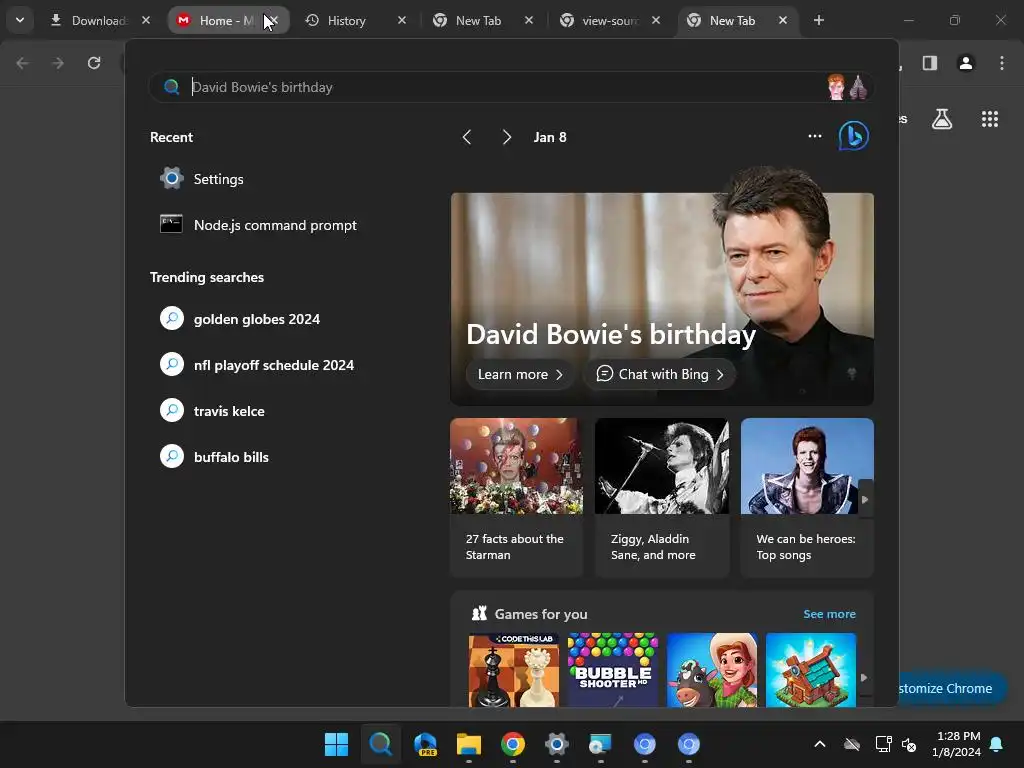
Task: Open recent Node.js command prompt
Action: (287, 225)
